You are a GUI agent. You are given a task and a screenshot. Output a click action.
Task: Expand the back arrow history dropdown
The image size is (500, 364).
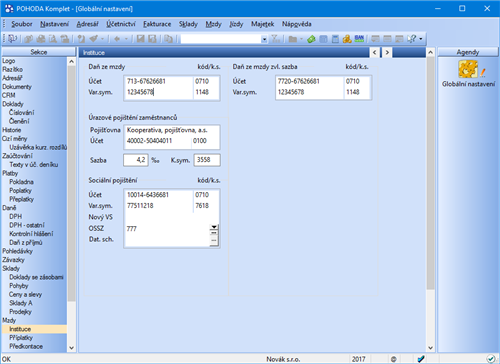(x=126, y=39)
